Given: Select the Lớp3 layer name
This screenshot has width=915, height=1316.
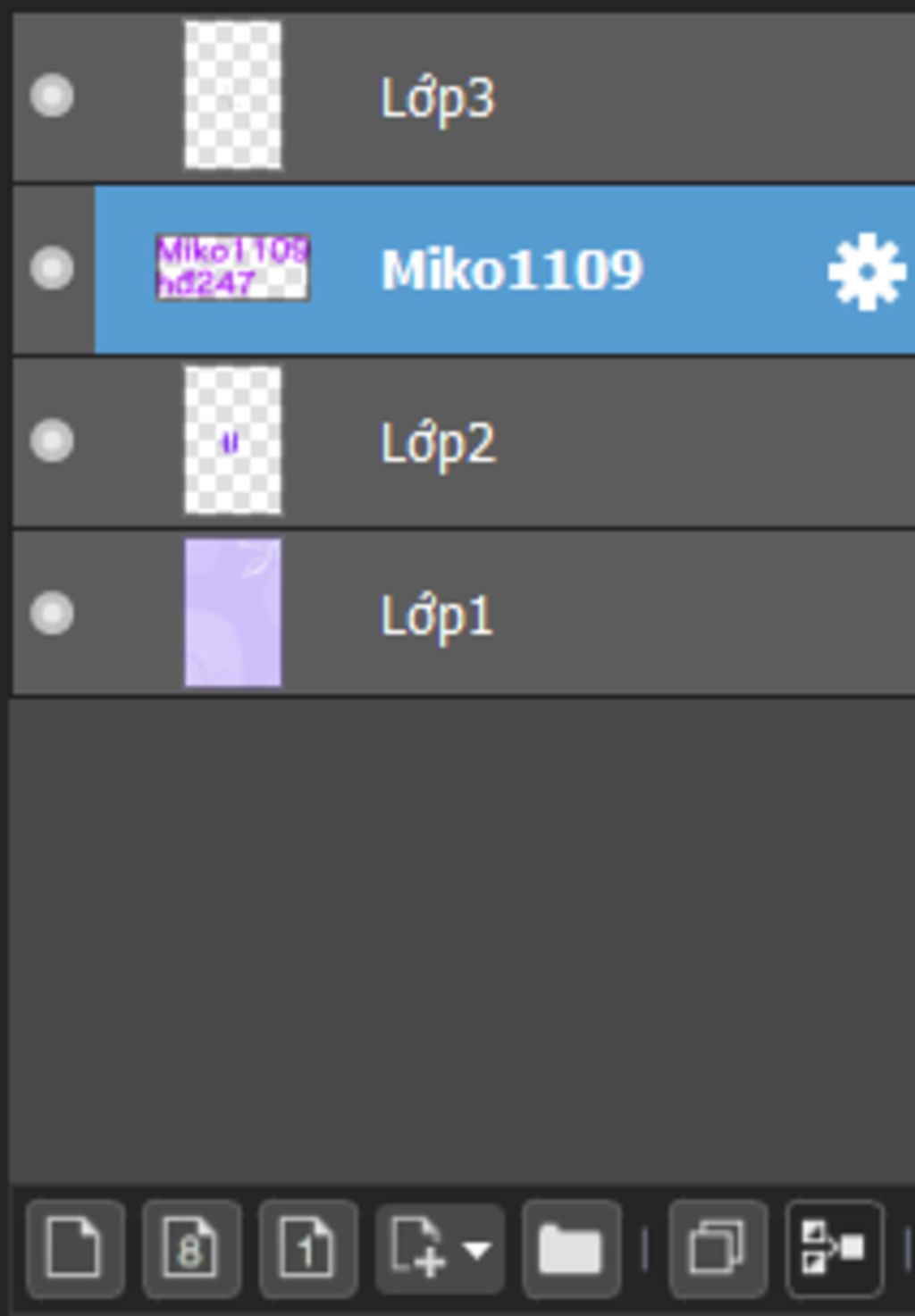Looking at the screenshot, I should point(437,98).
